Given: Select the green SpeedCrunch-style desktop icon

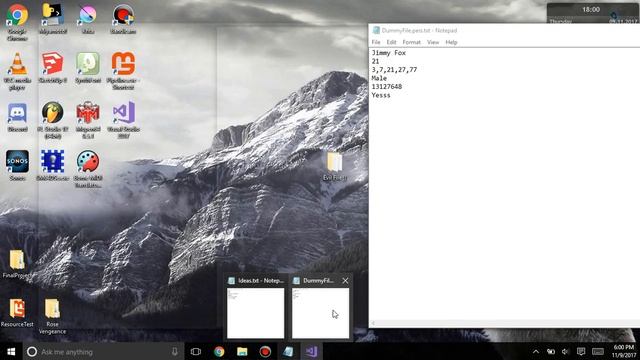Looking at the screenshot, I should click(88, 64).
